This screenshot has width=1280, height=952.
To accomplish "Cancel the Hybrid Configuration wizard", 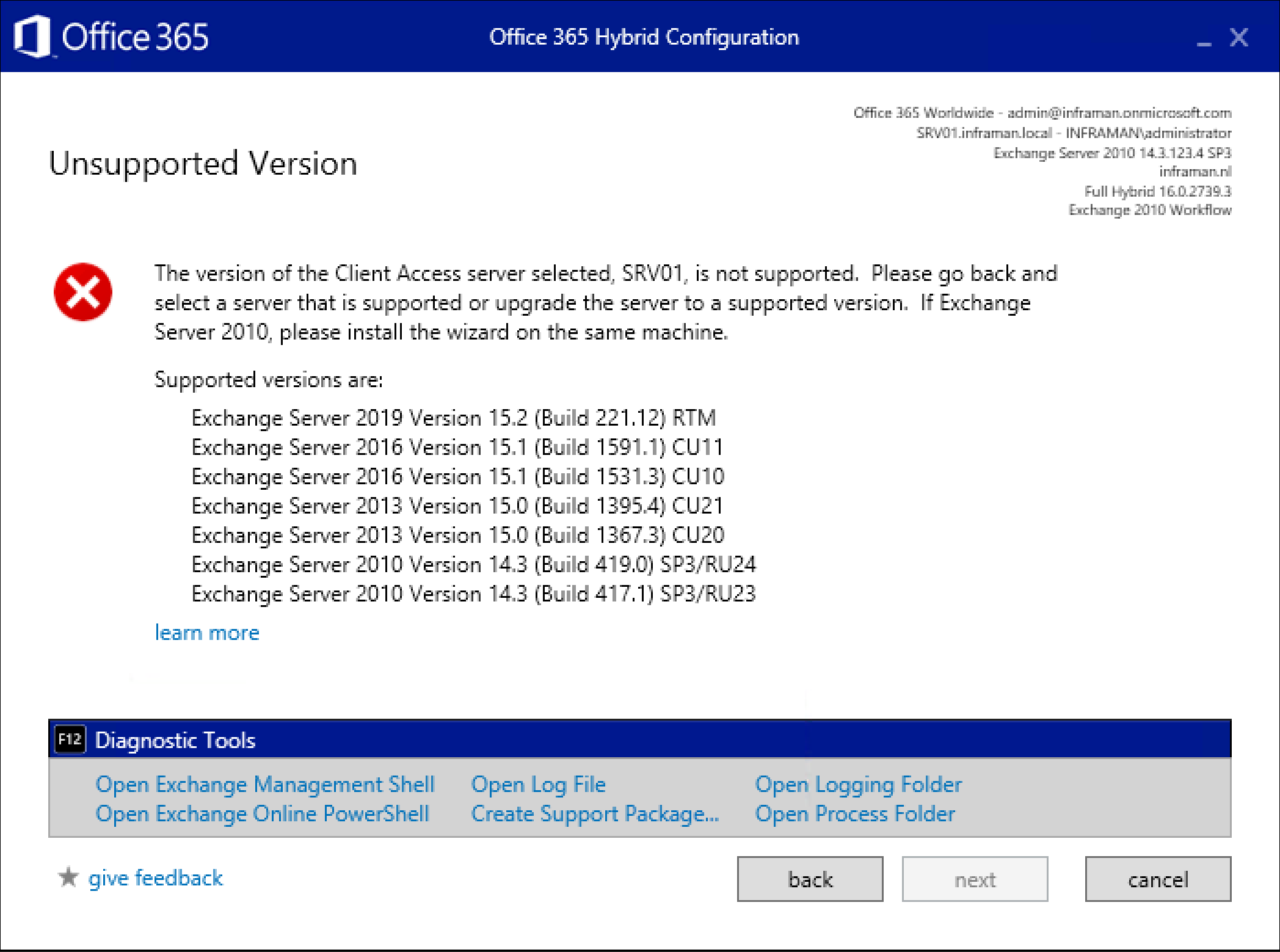I will point(1157,879).
